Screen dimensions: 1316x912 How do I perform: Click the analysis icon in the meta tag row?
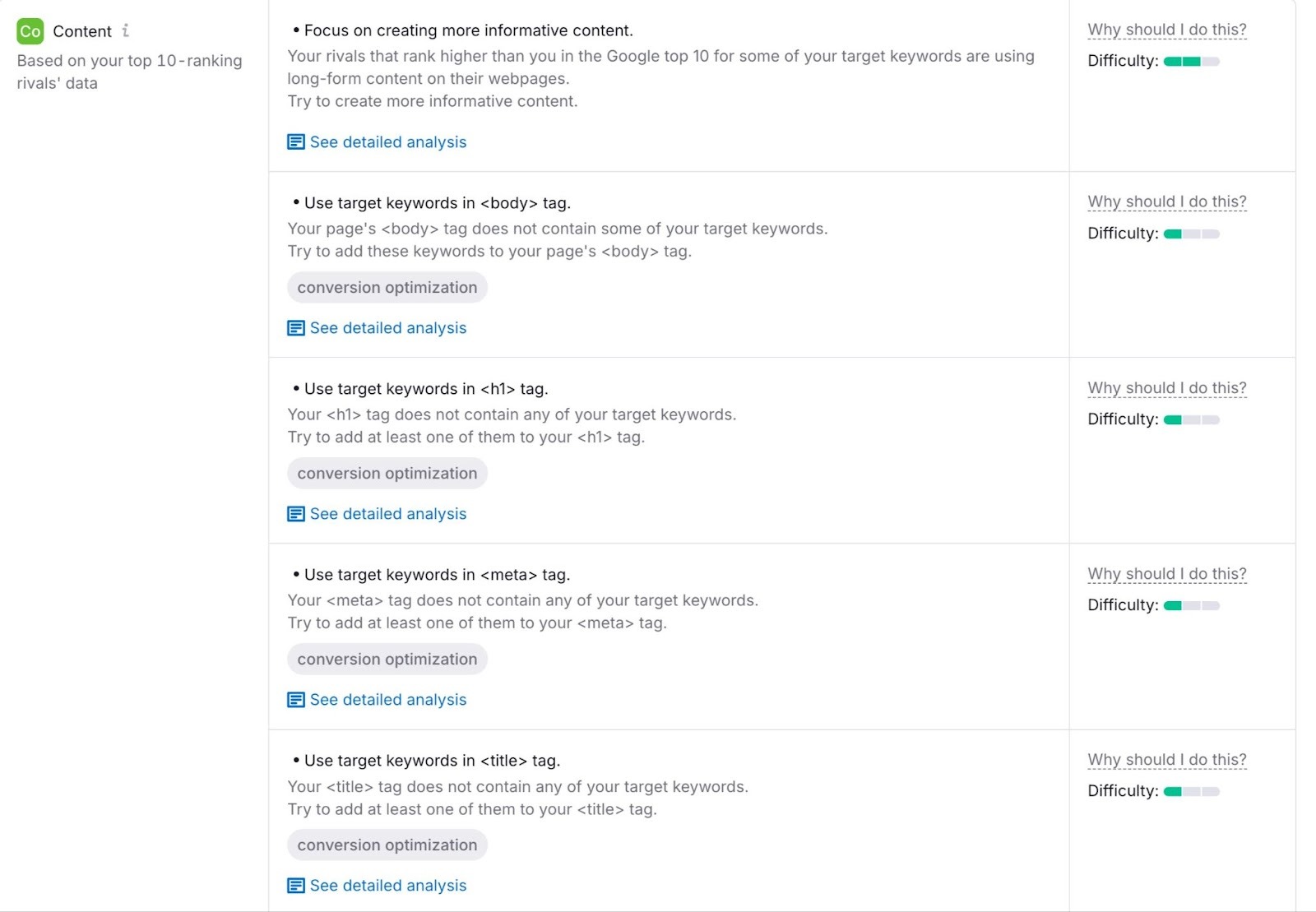[294, 699]
